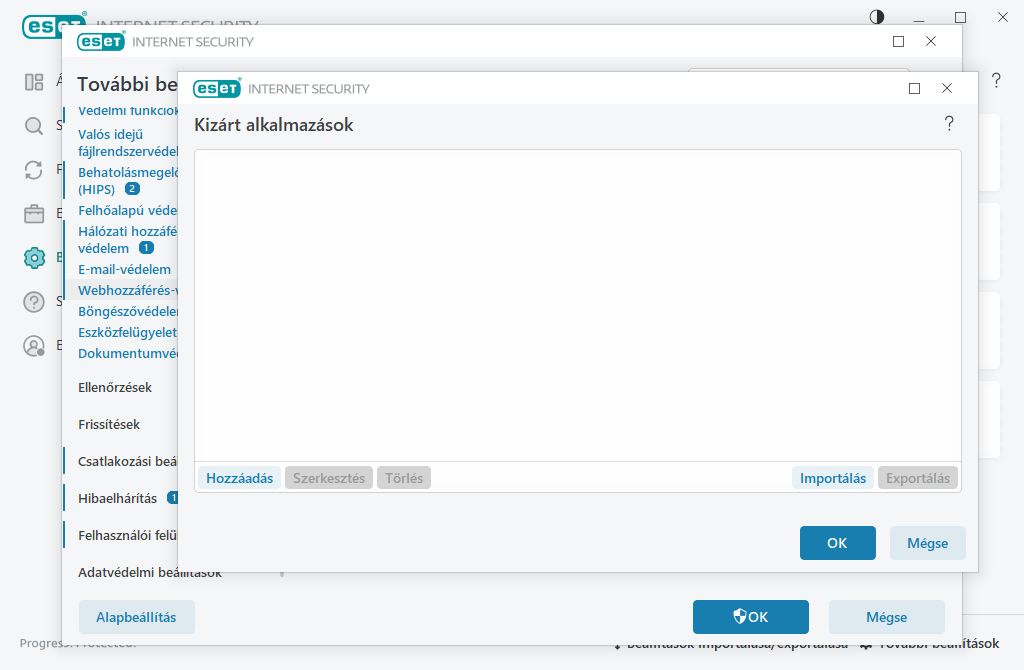Open the Felhasználói felület section

coord(128,535)
